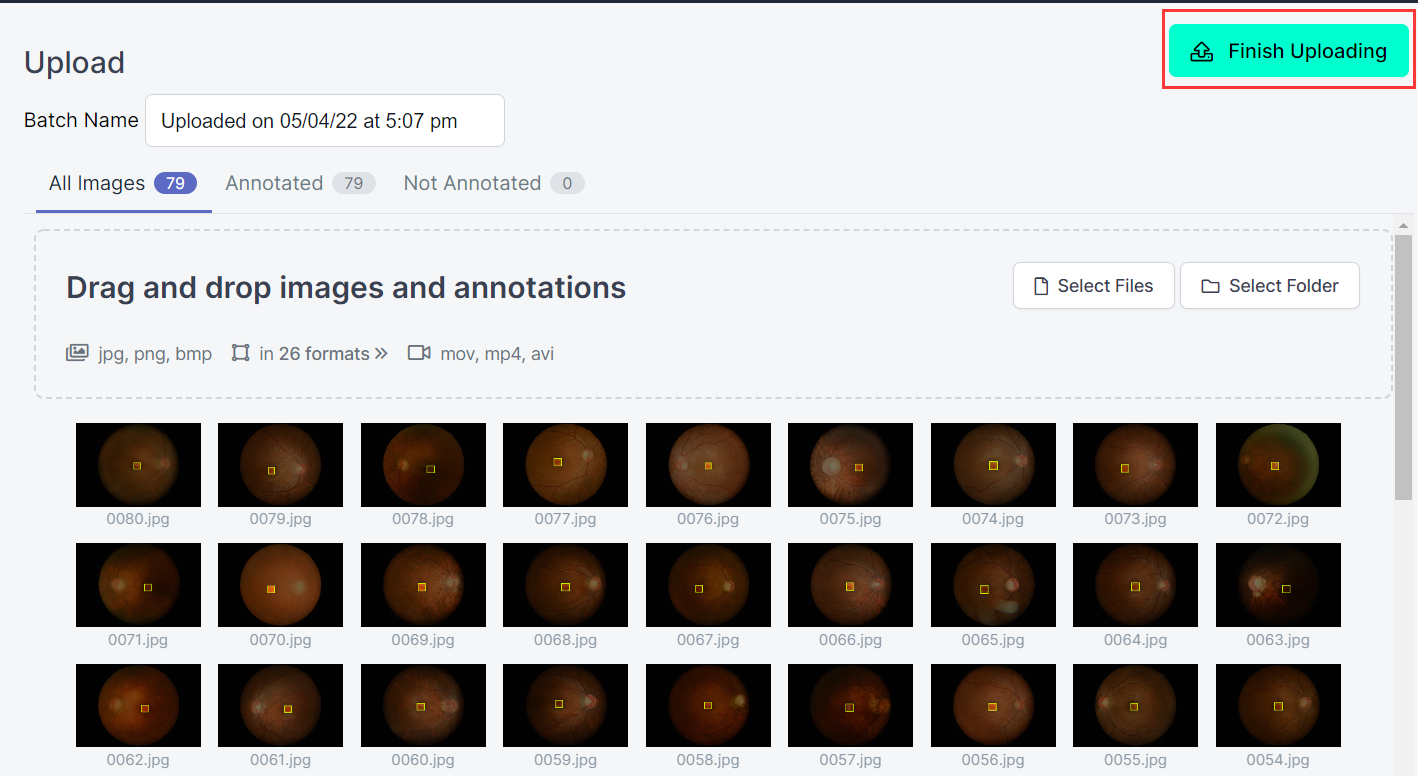
Task: Click the Upload page title
Action: pyautogui.click(x=74, y=63)
